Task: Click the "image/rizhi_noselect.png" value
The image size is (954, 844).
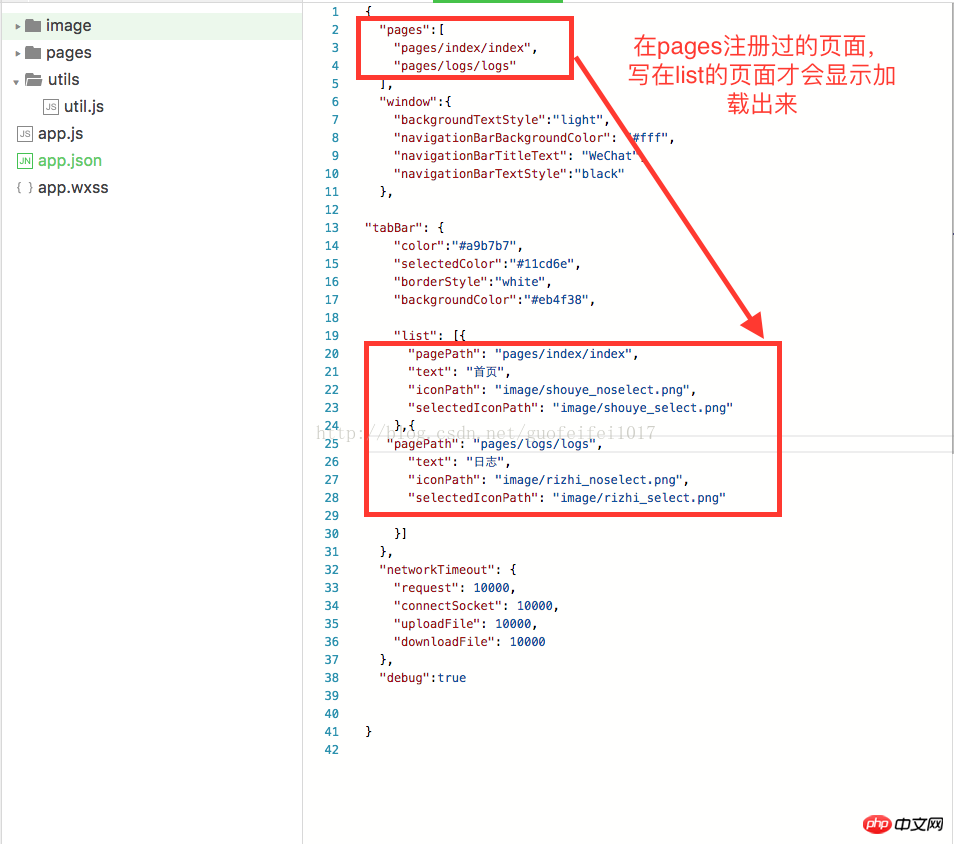Action: coord(588,480)
